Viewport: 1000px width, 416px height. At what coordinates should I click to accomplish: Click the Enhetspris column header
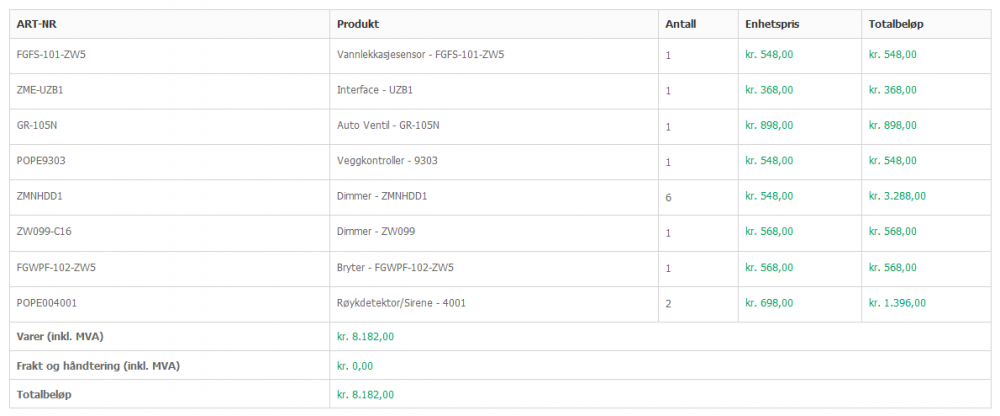pyautogui.click(x=772, y=24)
